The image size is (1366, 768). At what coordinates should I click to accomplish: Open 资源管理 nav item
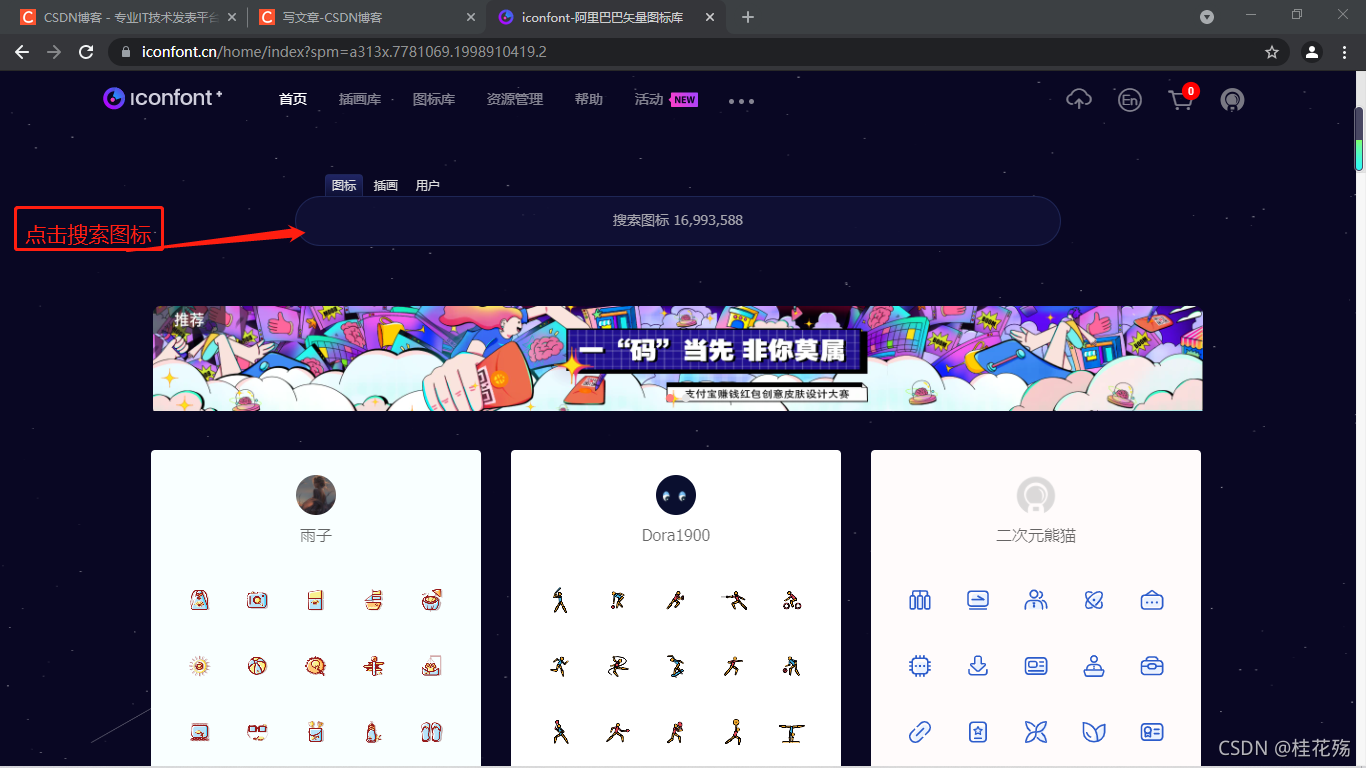(x=515, y=99)
